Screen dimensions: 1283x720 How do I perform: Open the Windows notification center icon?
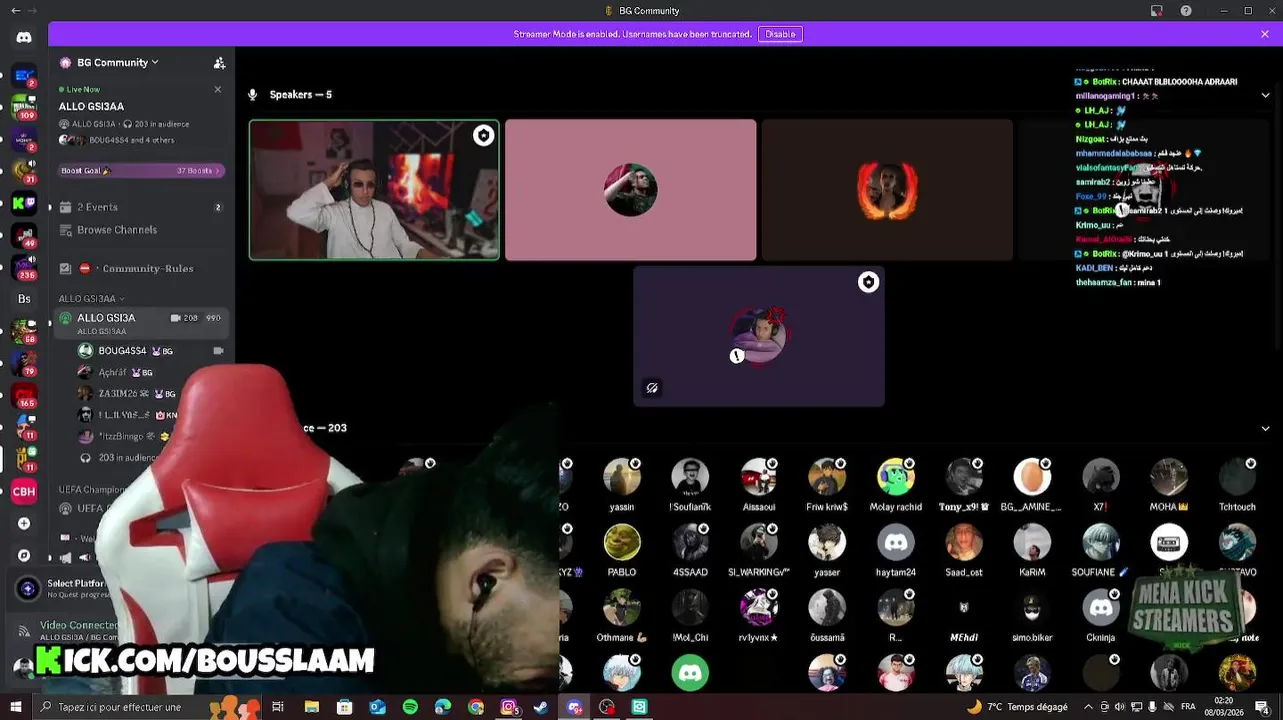tap(1262, 707)
